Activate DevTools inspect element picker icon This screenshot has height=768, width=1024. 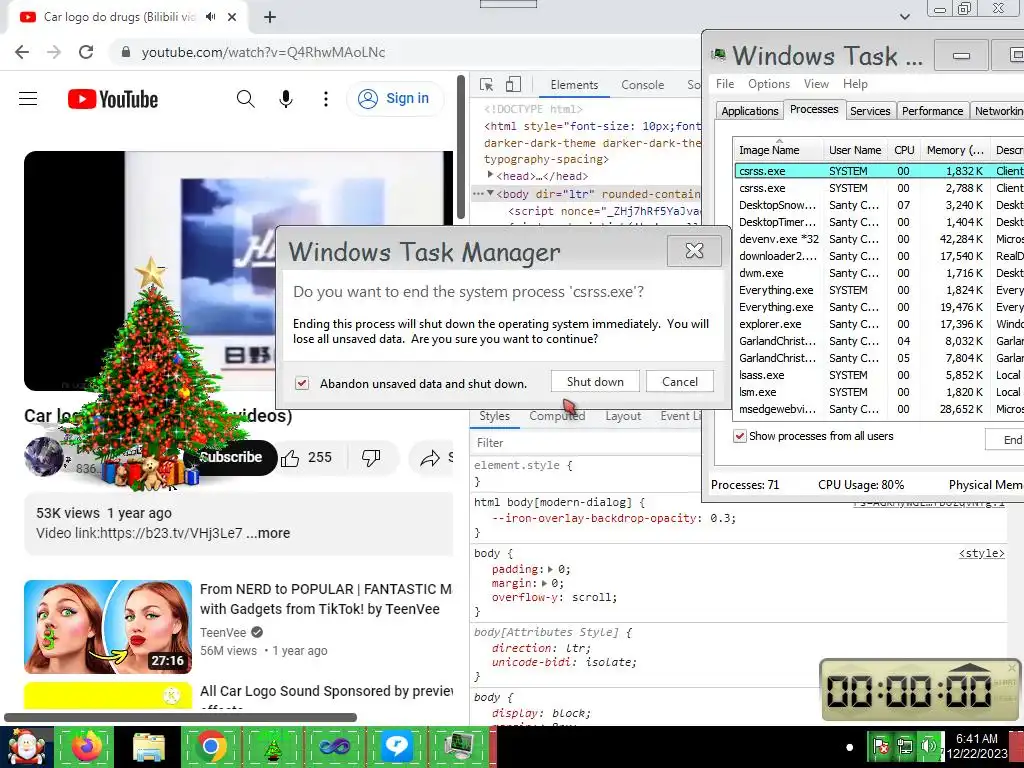(487, 84)
